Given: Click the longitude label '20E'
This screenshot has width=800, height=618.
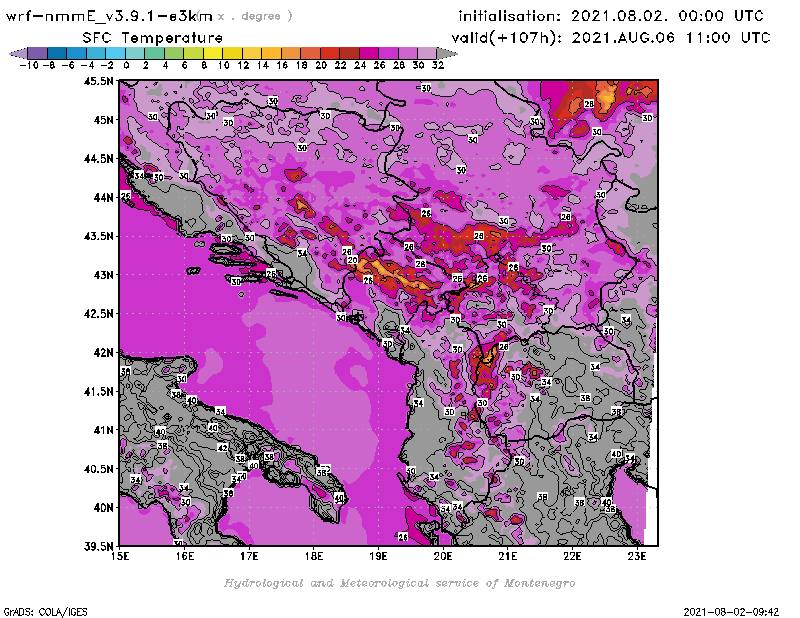Looking at the screenshot, I should [443, 556].
